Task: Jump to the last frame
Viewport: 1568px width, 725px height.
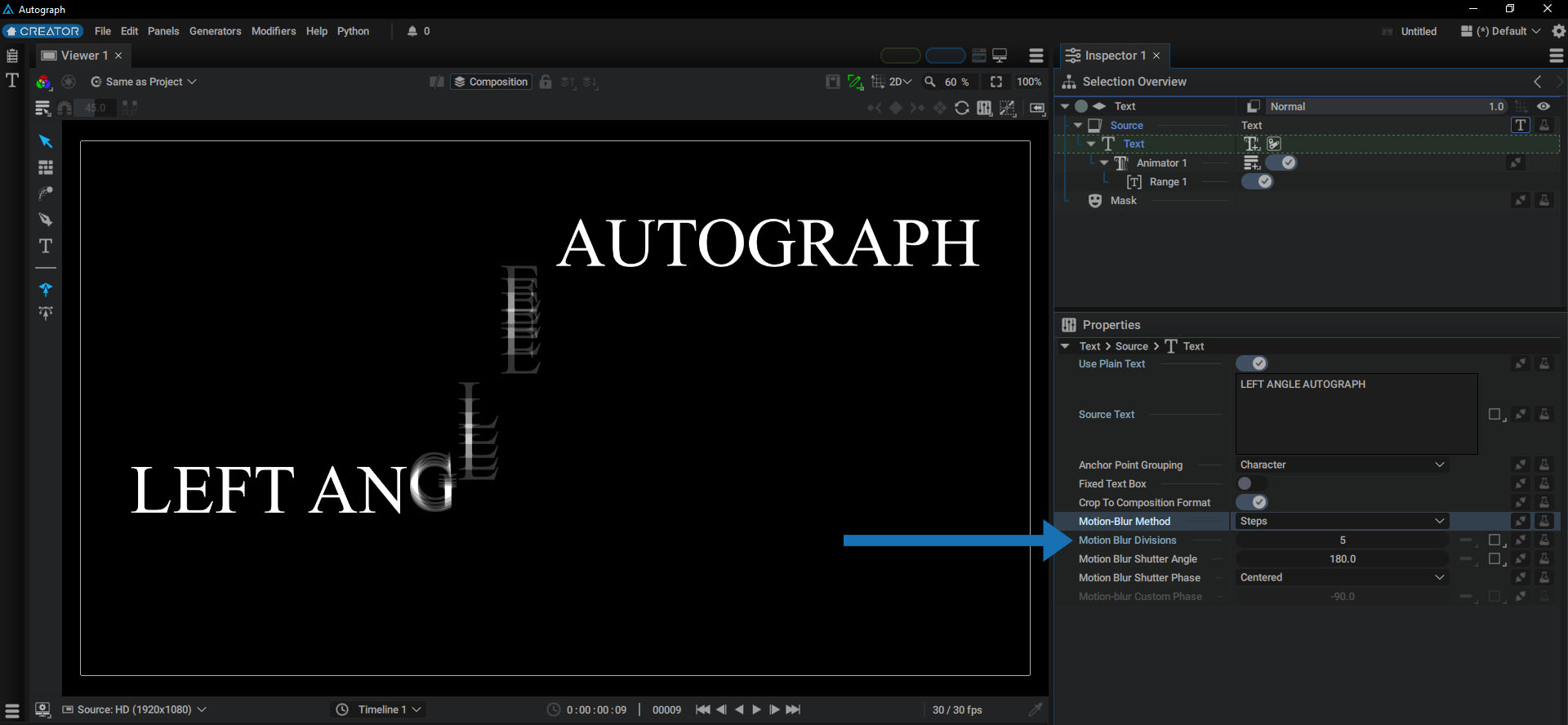Action: pos(793,709)
